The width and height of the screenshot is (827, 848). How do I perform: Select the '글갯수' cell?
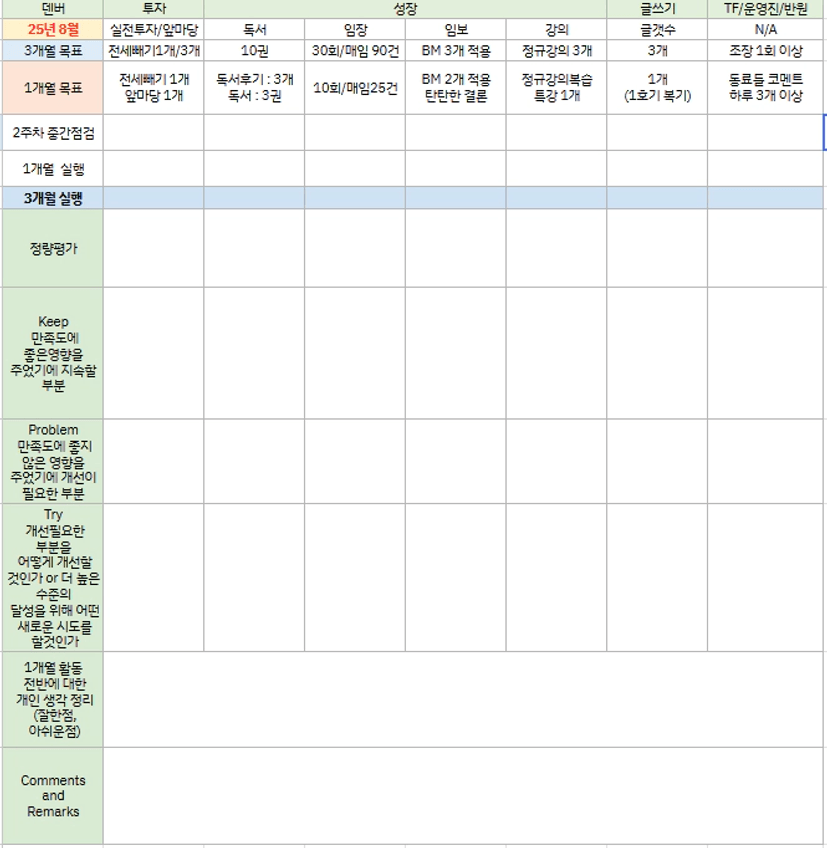pyautogui.click(x=657, y=29)
